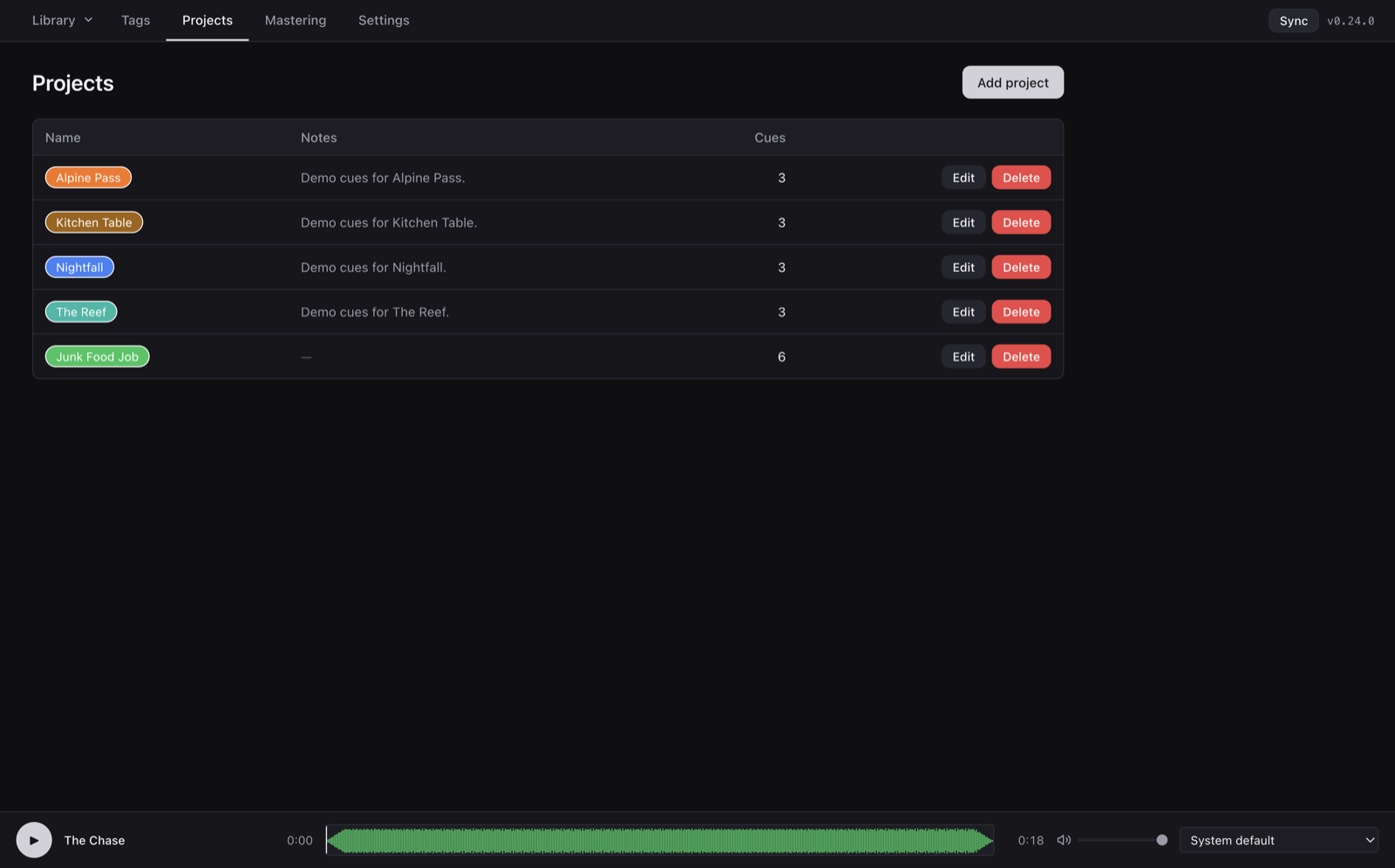Click "Demo cues for The Reef." note
This screenshot has height=868, width=1395.
[x=375, y=312]
